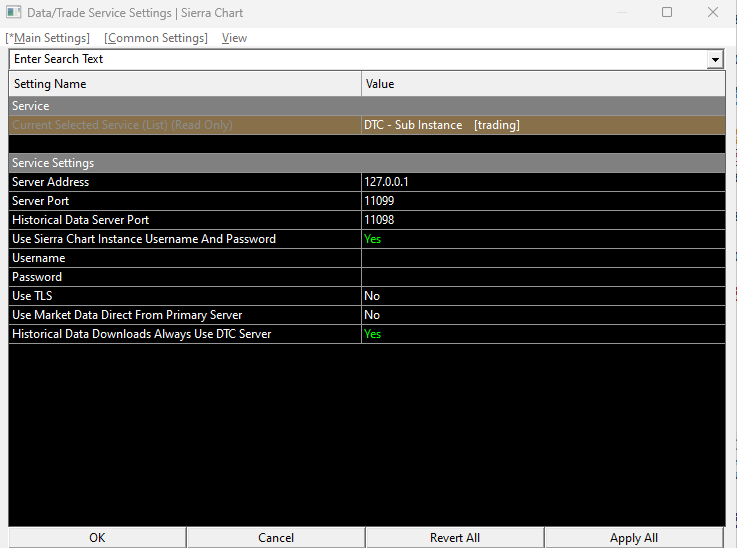Toggle Use Sierra Chart Instance Username And Password Yes value
The width and height of the screenshot is (737, 548).
[543, 239]
